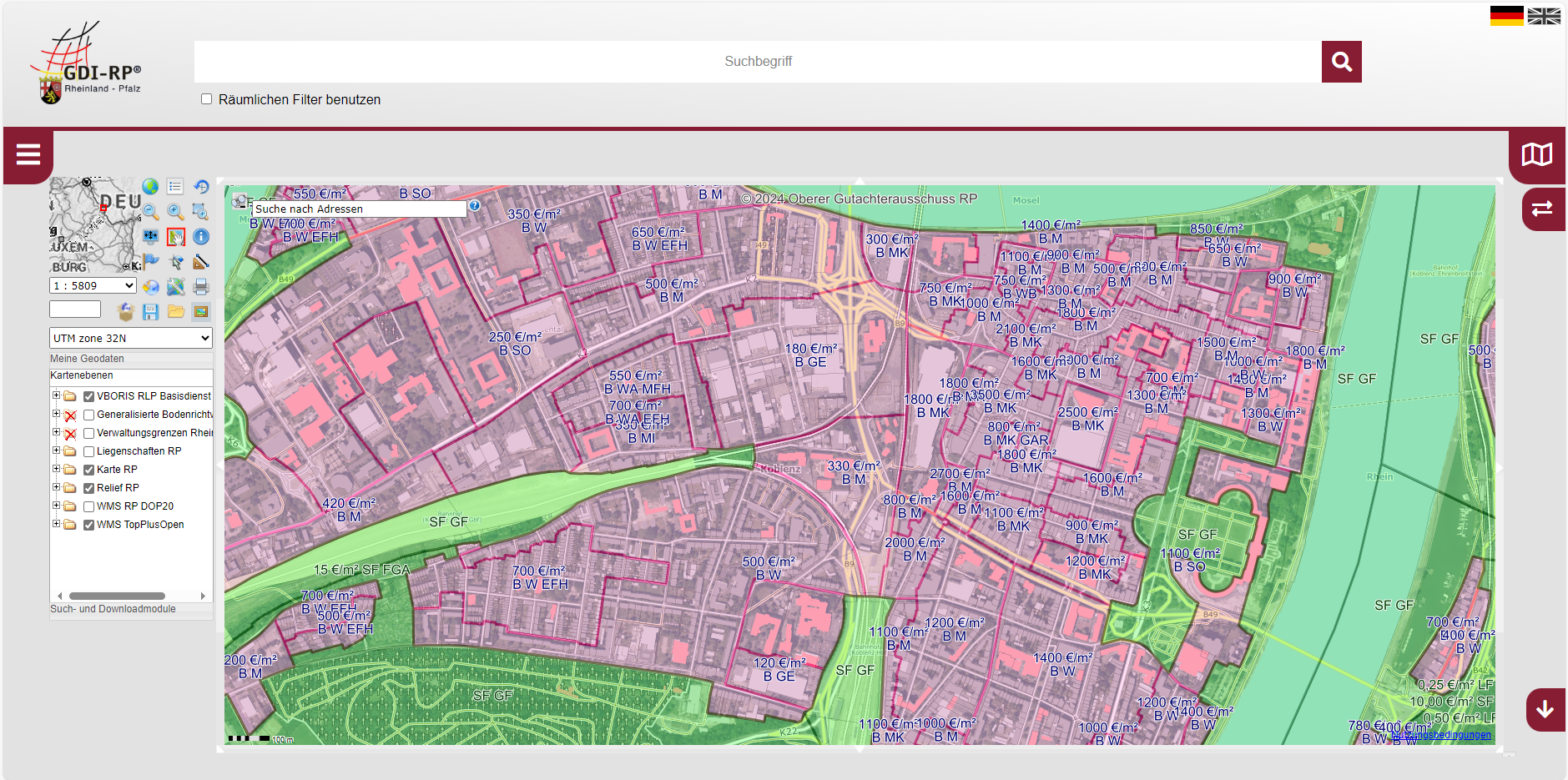Click the print map icon
The width and height of the screenshot is (1568, 780).
201,287
